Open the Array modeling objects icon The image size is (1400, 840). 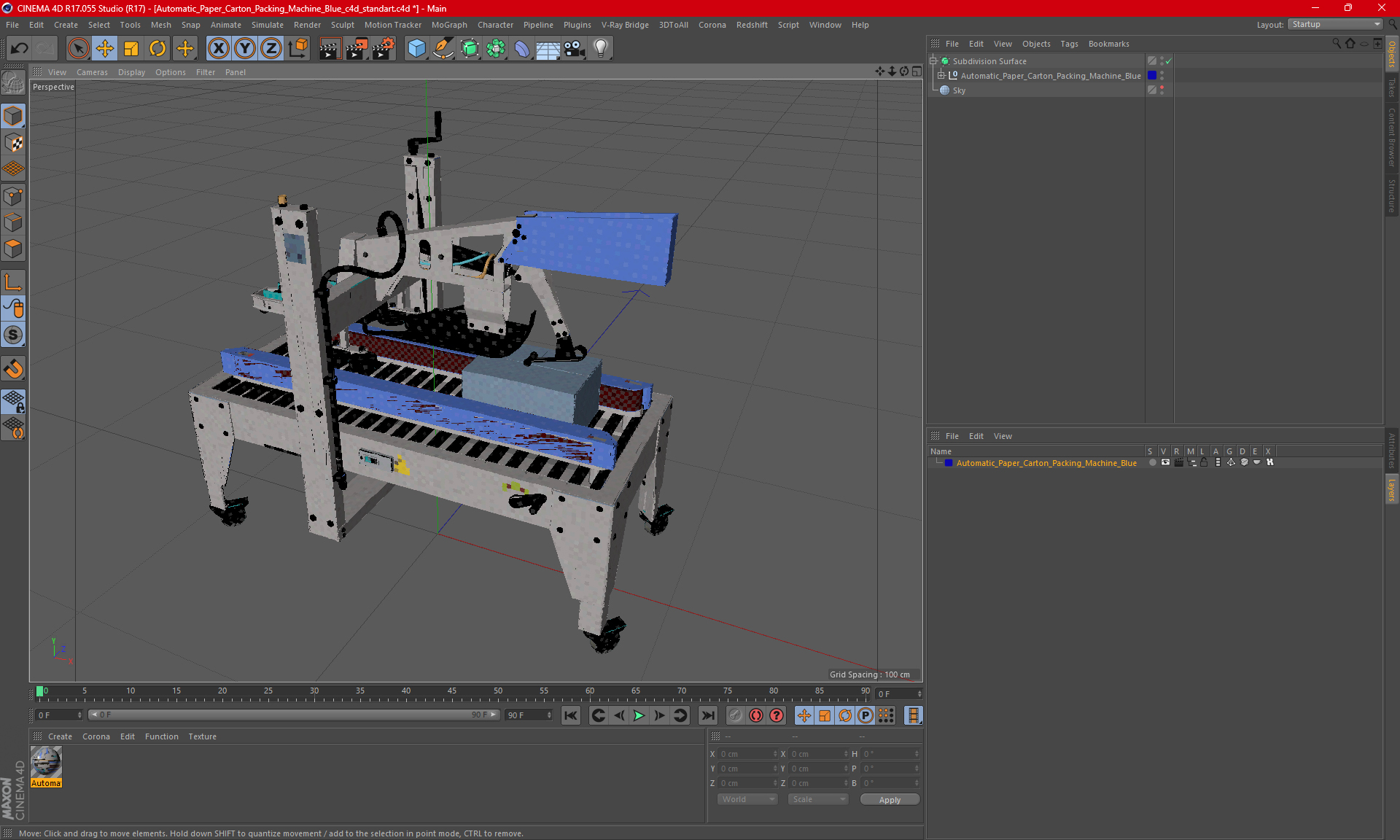tap(496, 49)
